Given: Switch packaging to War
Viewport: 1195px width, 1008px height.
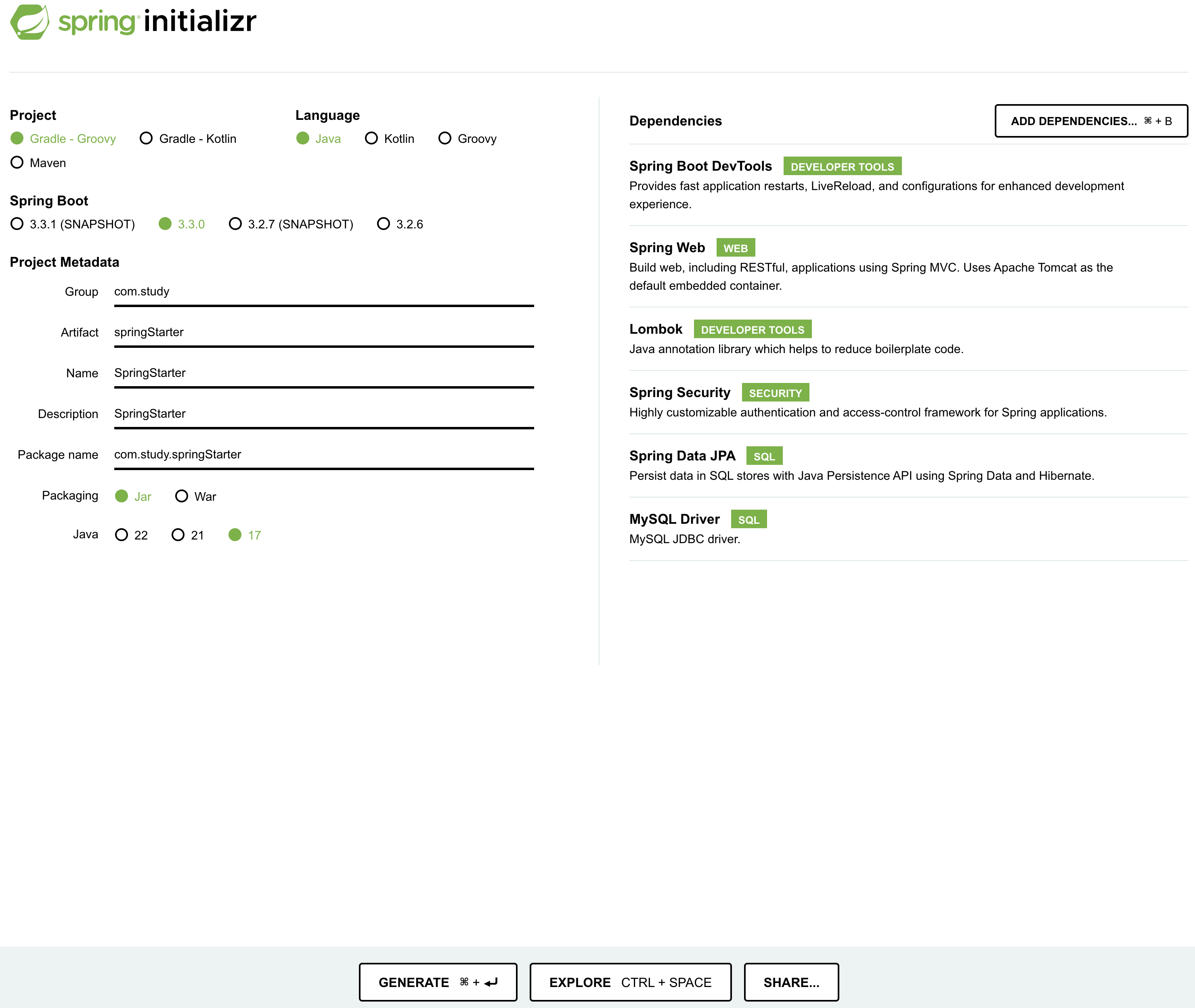Looking at the screenshot, I should pyautogui.click(x=182, y=496).
